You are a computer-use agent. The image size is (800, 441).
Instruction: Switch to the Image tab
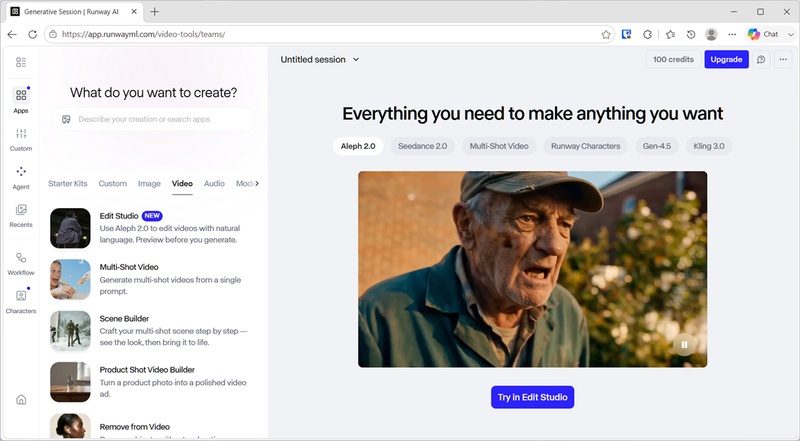(x=149, y=183)
